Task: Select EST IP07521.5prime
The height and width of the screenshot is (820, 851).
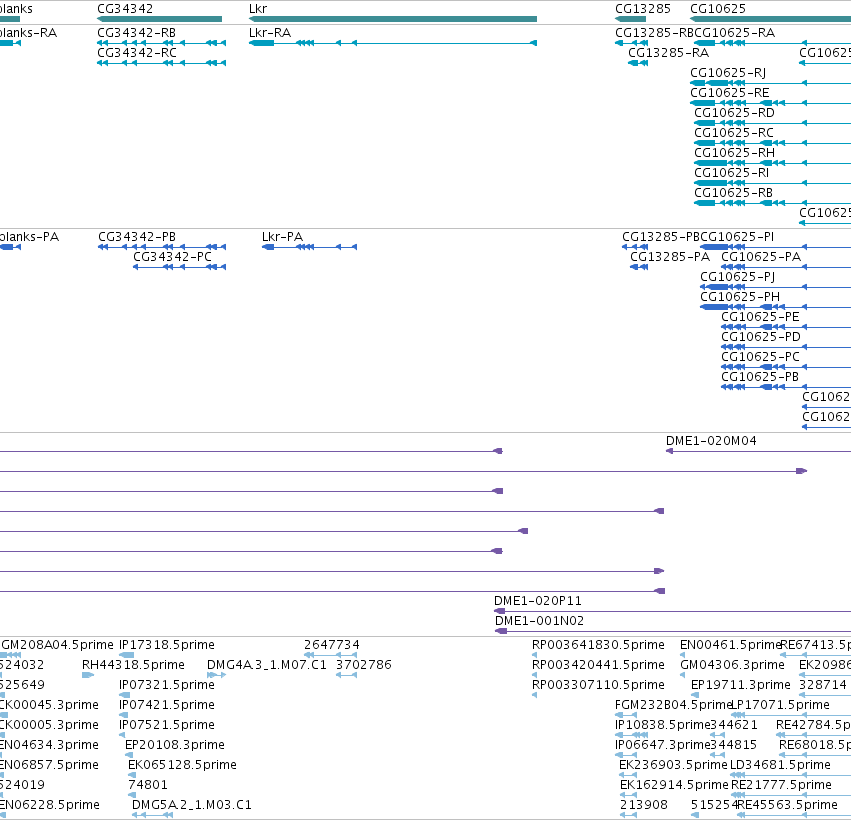Action: click(167, 725)
